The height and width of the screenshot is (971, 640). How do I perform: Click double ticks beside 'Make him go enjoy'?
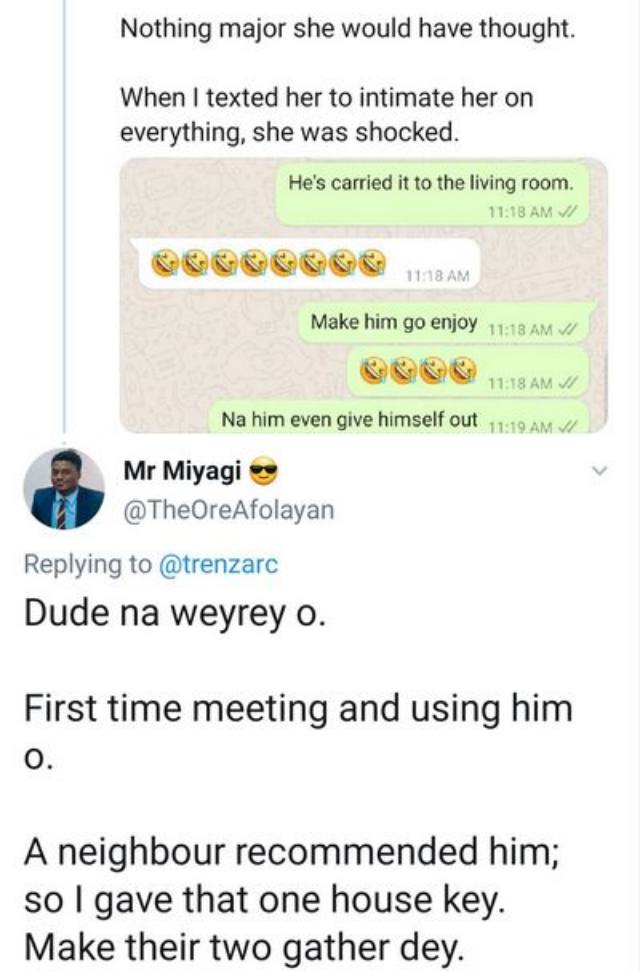pyautogui.click(x=569, y=330)
